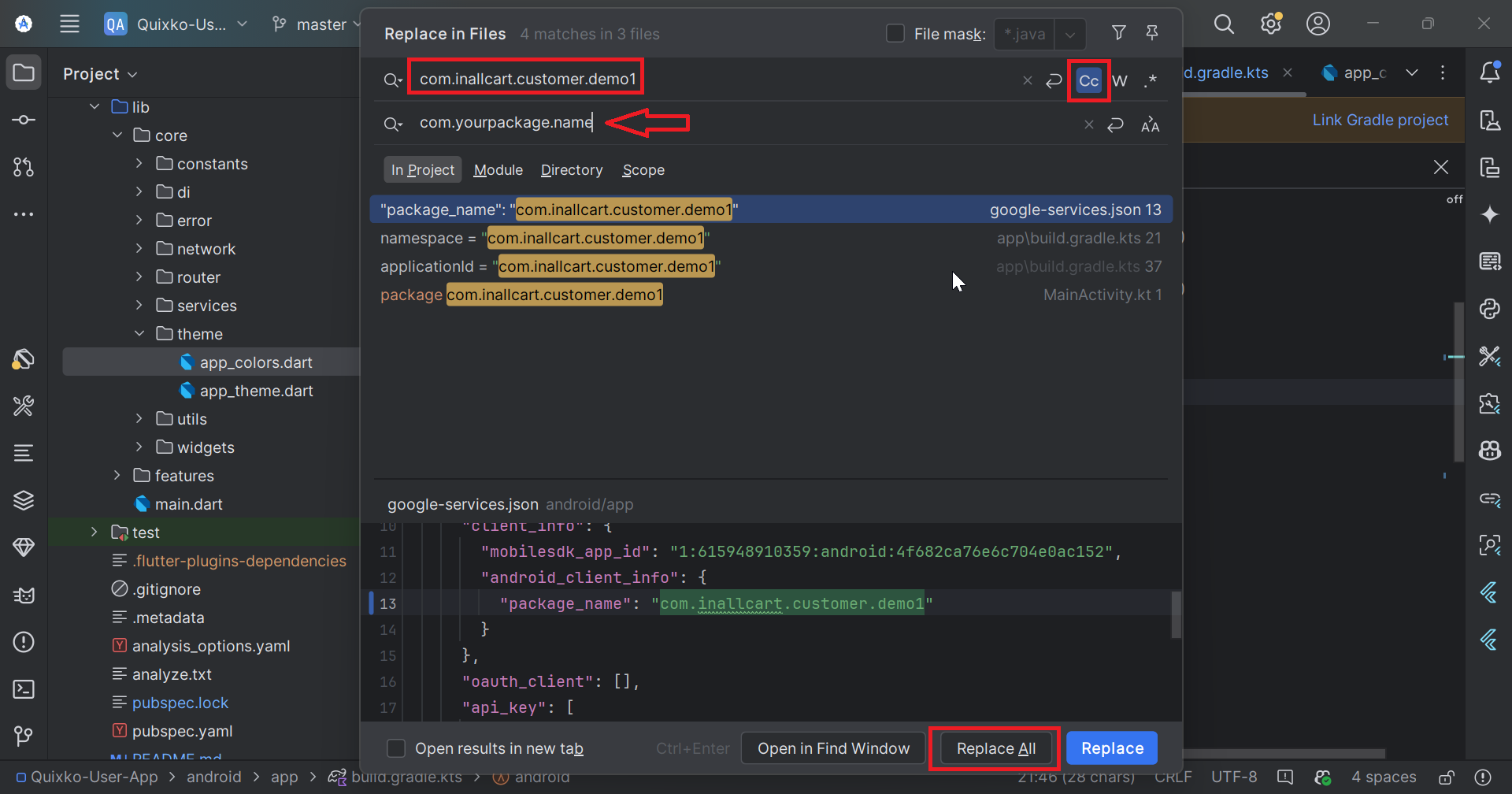The image size is (1512, 794).
Task: Open IDE settings gear icon
Action: 1271,24
